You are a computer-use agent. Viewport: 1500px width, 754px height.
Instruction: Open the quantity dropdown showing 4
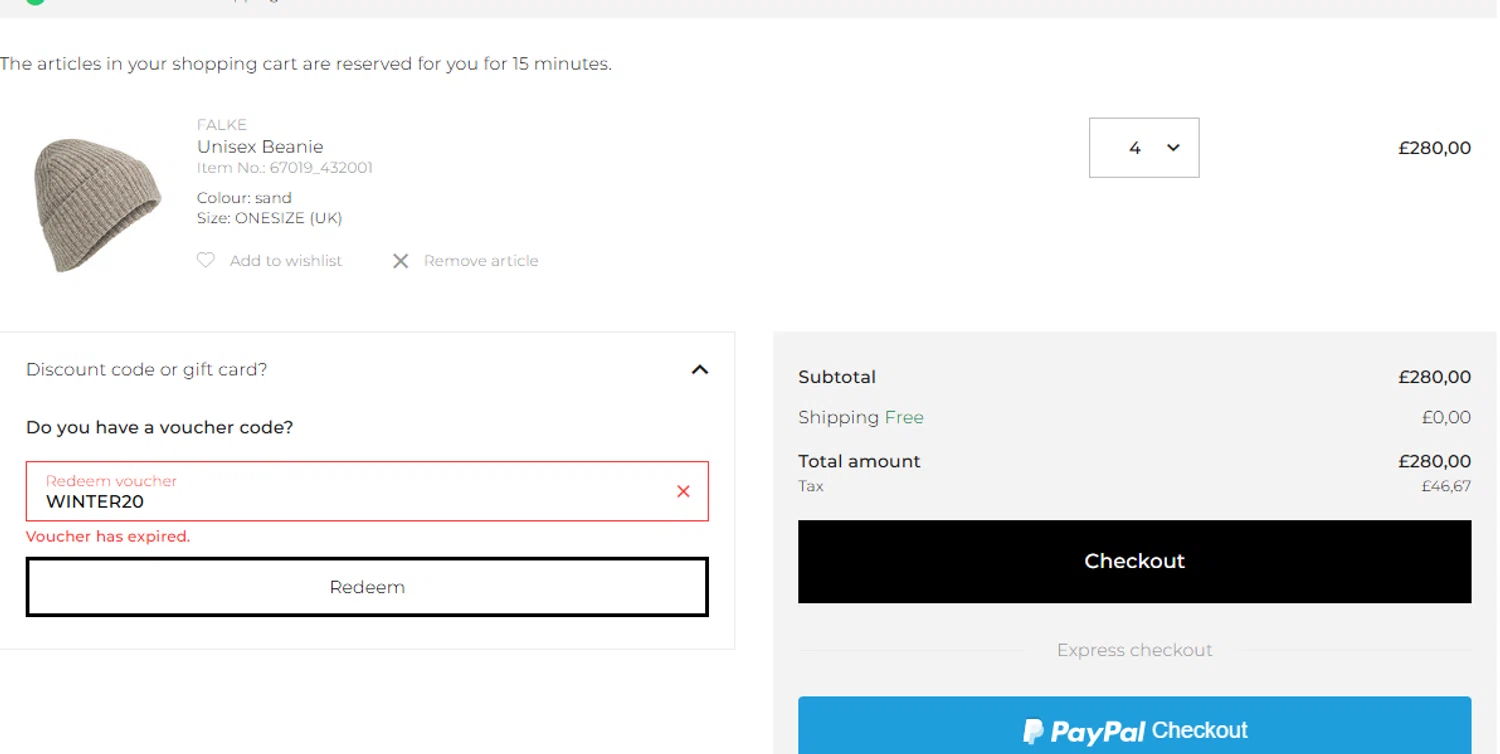pos(1144,148)
